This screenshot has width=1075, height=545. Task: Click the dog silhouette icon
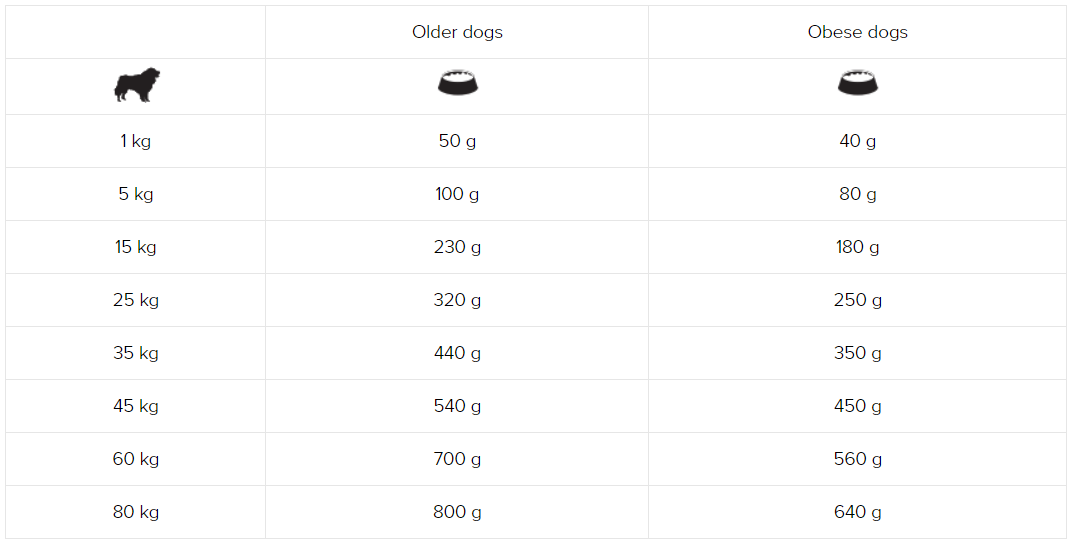click(136, 86)
